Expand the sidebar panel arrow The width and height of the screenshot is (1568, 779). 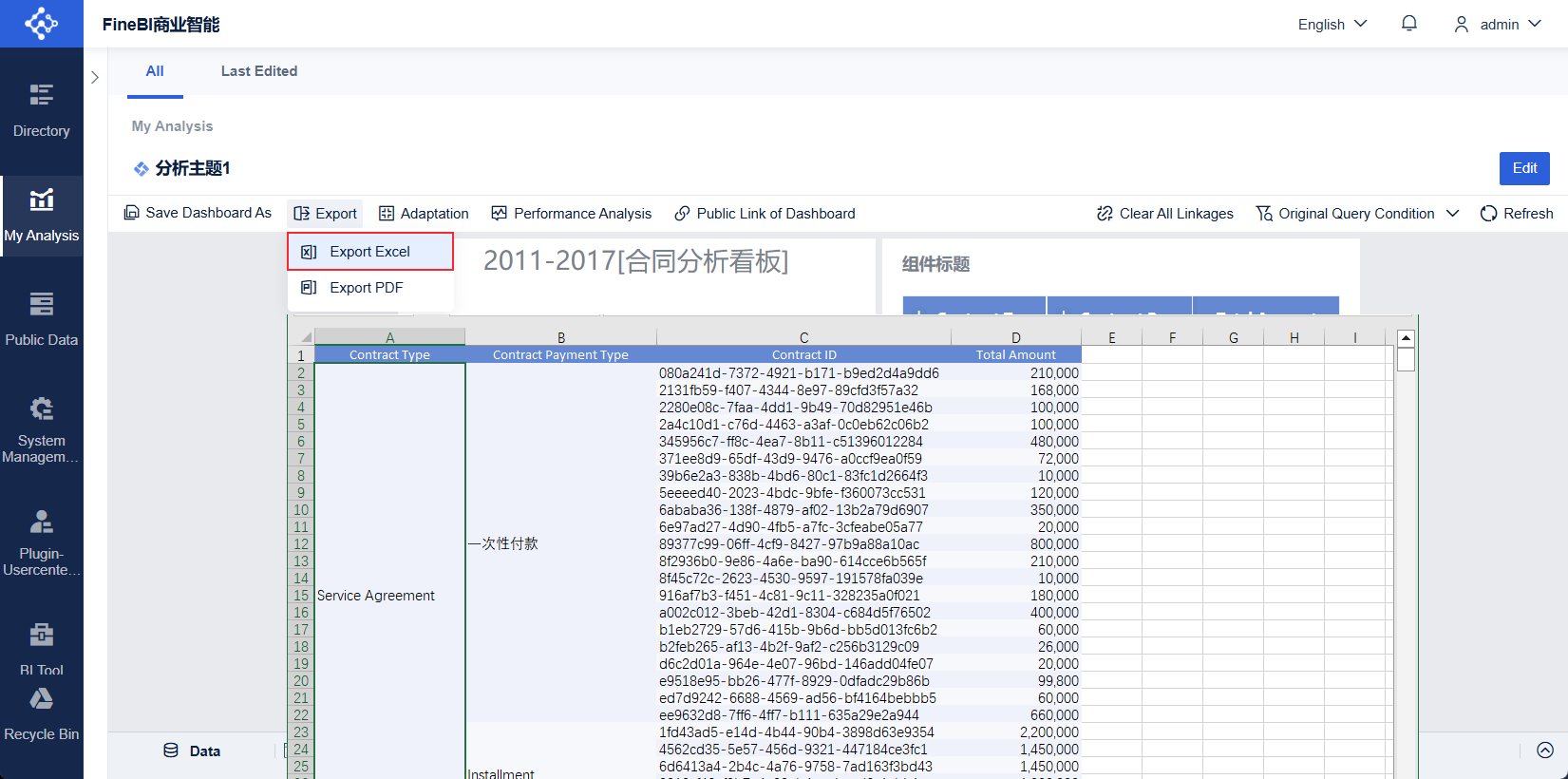pos(95,77)
